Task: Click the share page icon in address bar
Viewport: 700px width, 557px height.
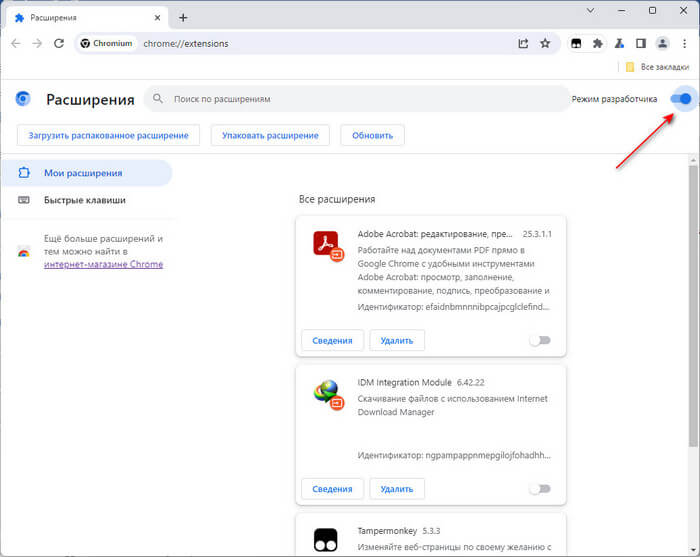Action: (523, 43)
